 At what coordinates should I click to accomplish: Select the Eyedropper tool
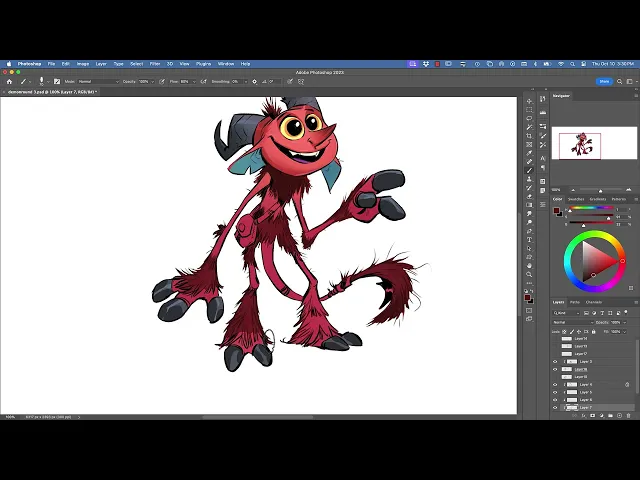click(x=529, y=153)
